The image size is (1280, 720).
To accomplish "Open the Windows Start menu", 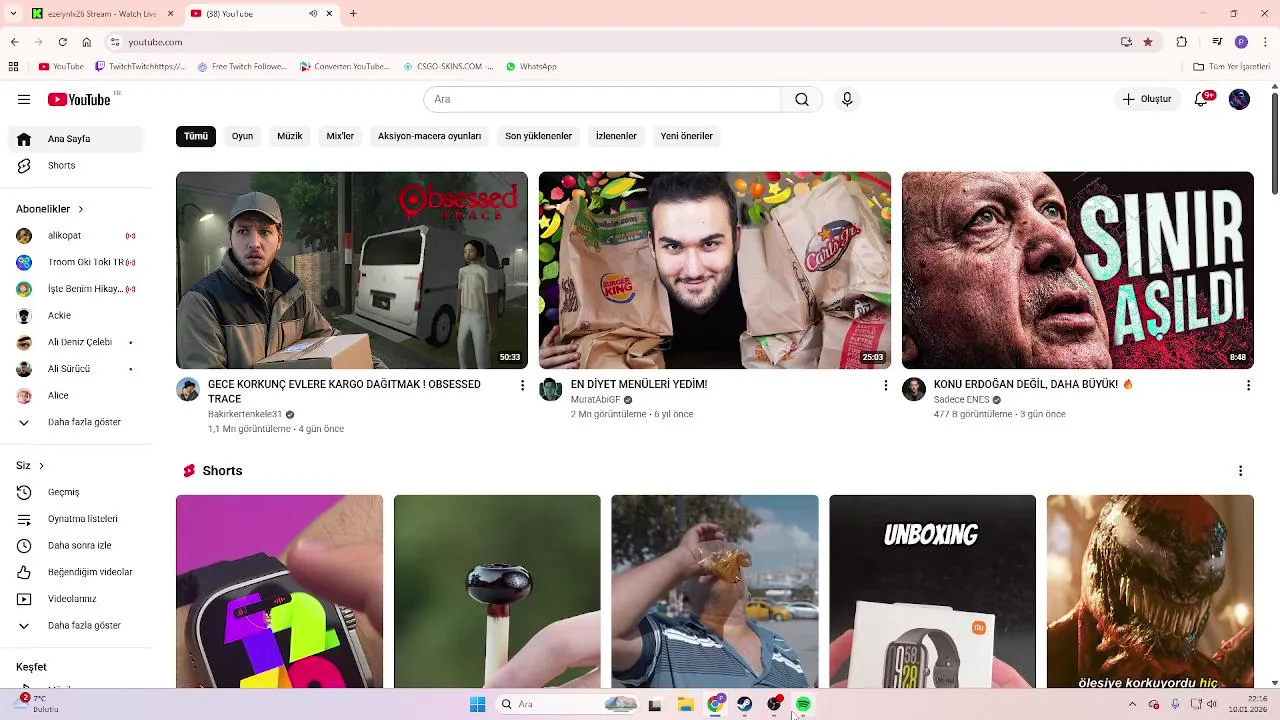I will click(477, 705).
